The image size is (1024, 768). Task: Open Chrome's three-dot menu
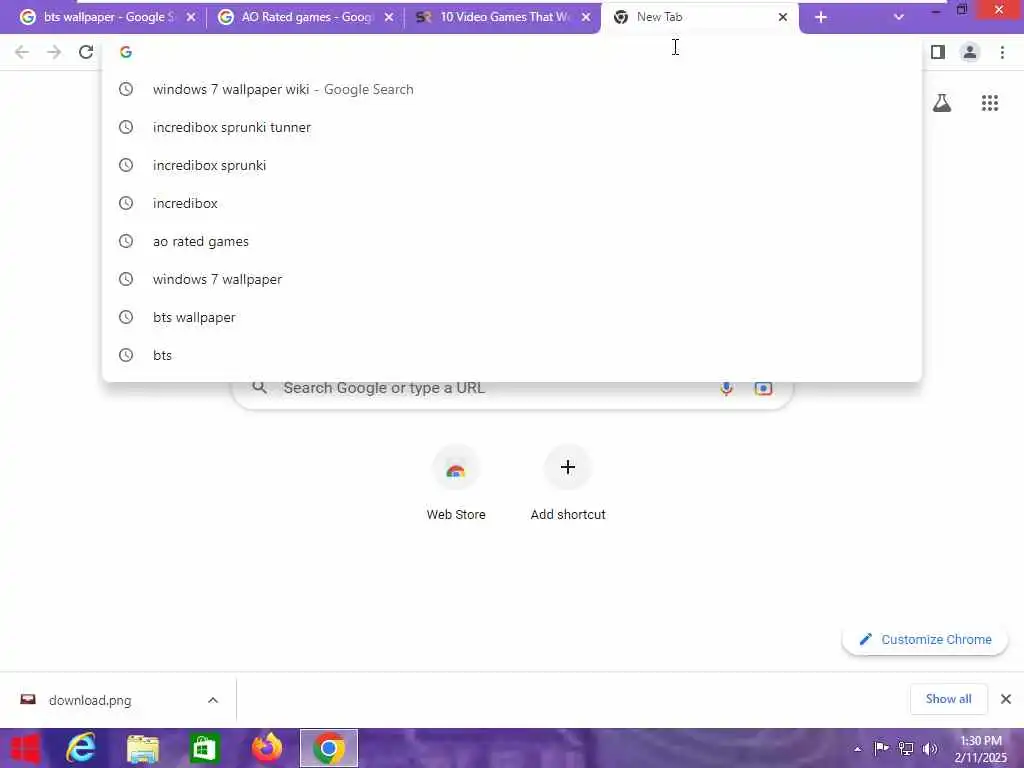pos(1002,52)
